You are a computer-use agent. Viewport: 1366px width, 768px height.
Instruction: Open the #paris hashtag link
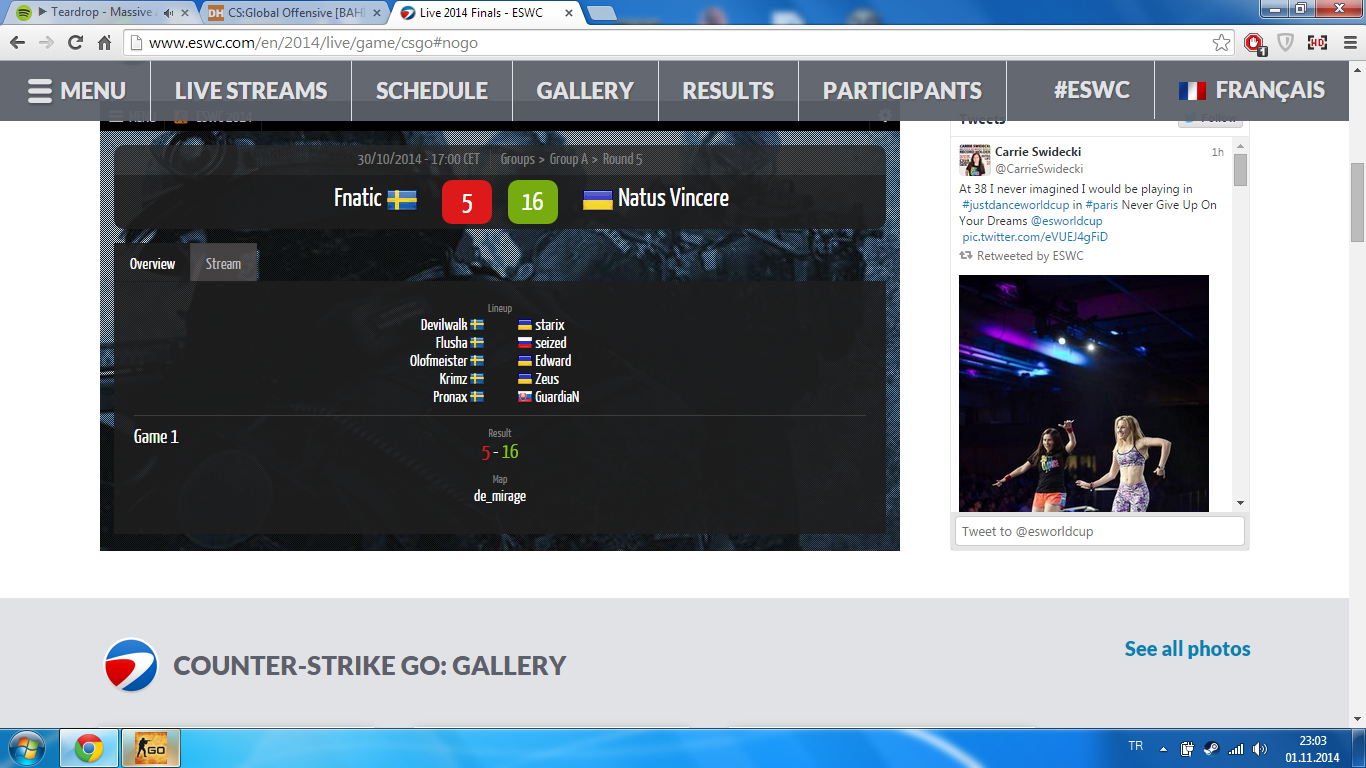click(x=1103, y=204)
